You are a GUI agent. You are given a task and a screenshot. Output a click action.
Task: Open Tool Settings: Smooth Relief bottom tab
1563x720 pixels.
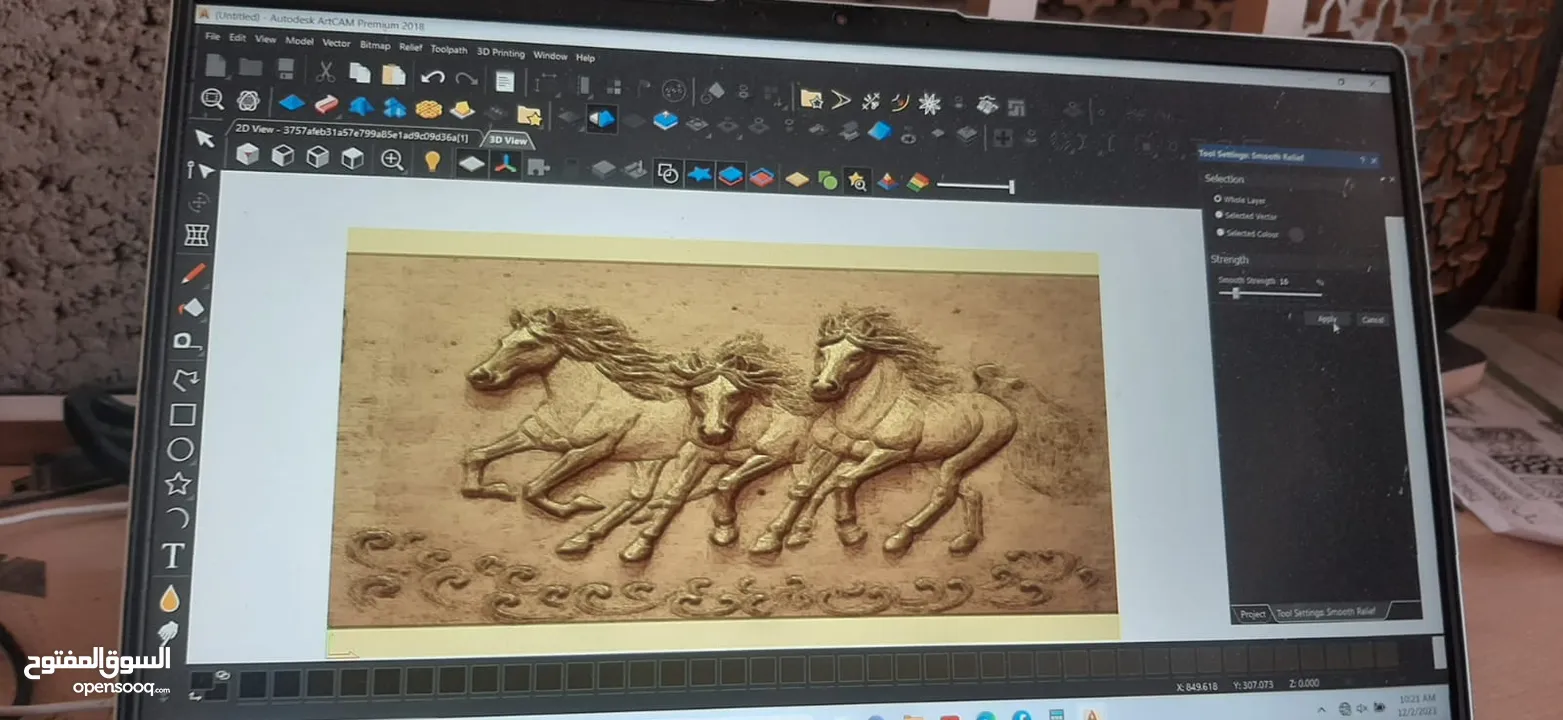pyautogui.click(x=1327, y=612)
